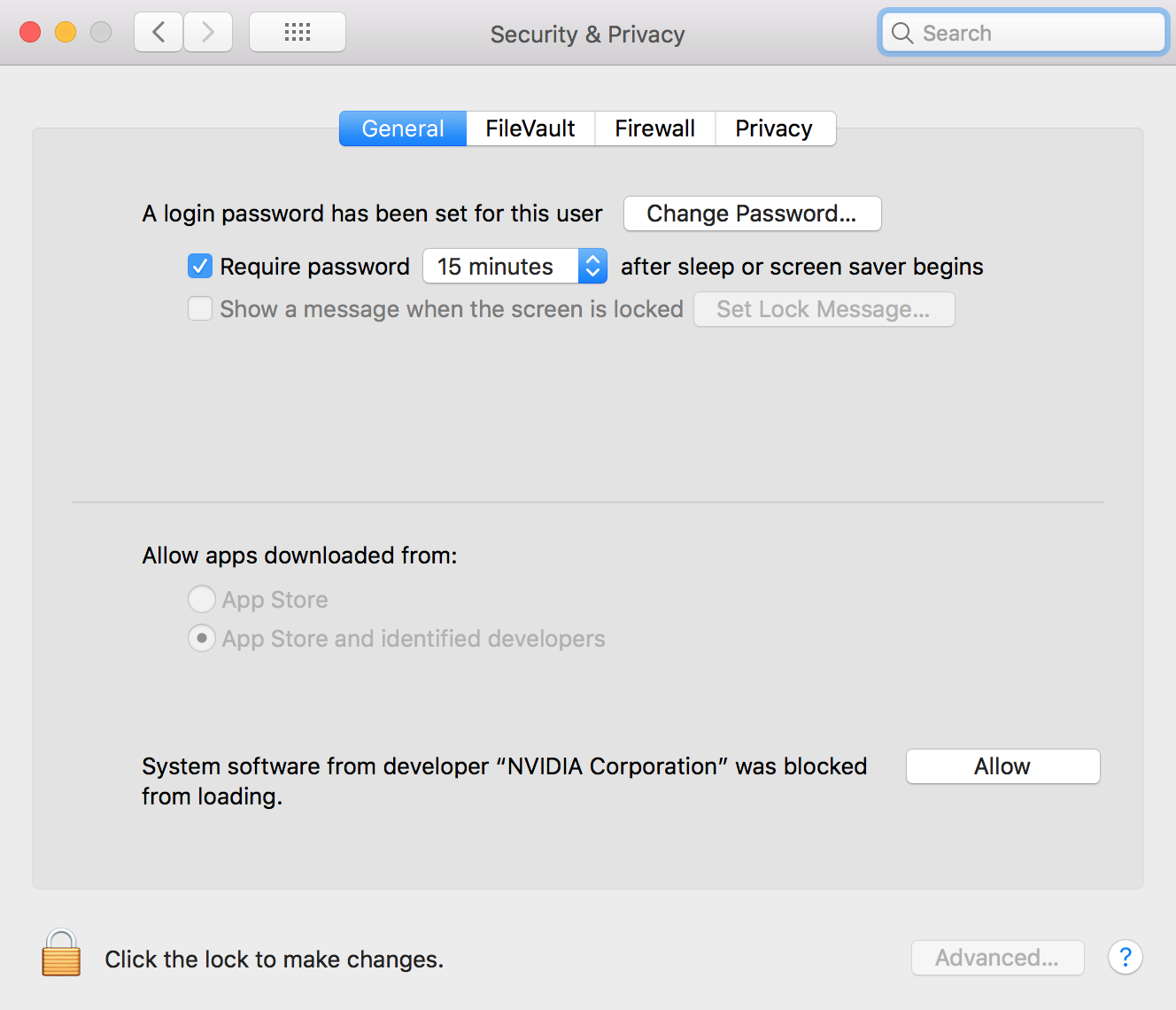This screenshot has height=1010, width=1176.
Task: Focus the Search field
Action: click(1024, 33)
